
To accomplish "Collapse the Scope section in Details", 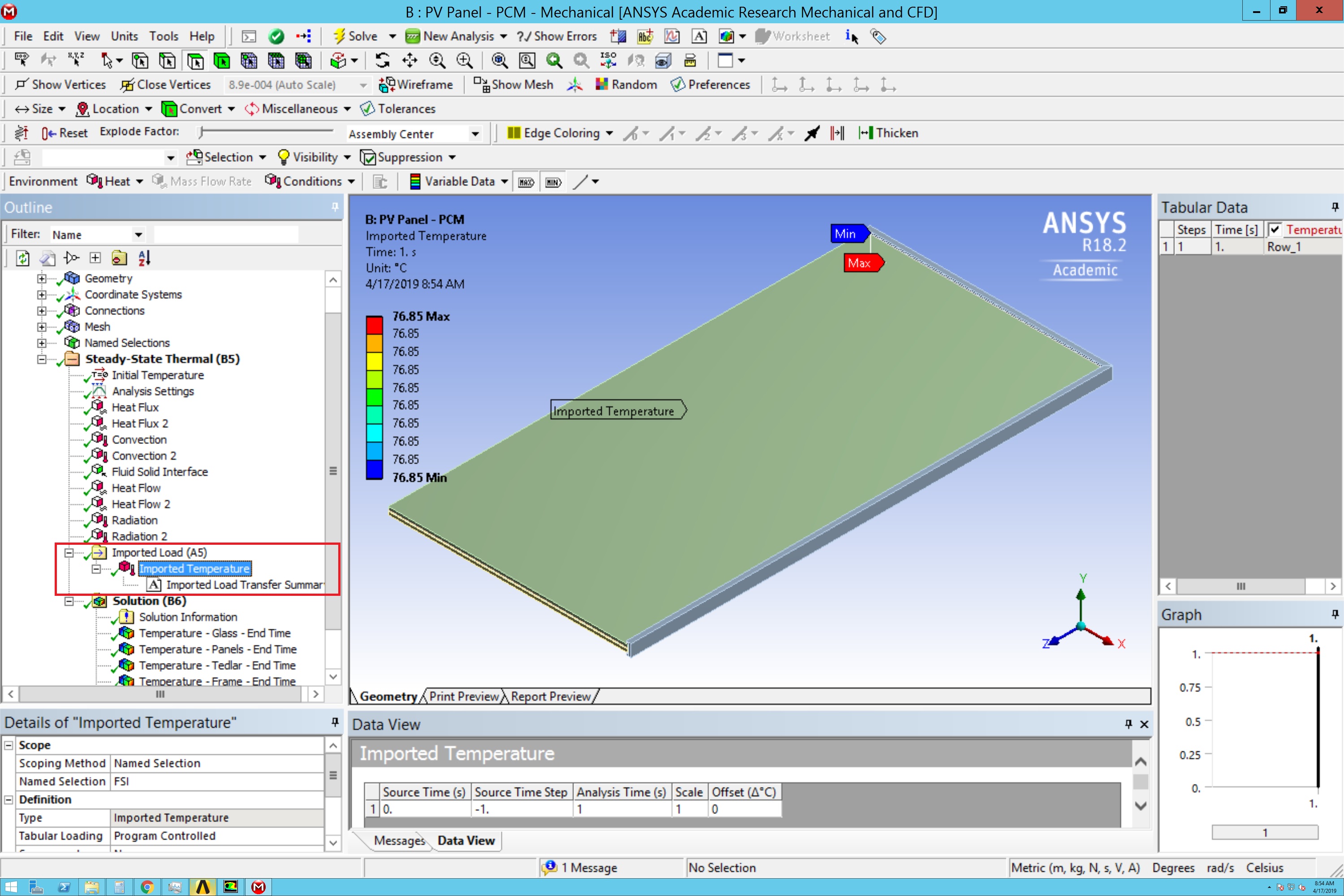I will [x=9, y=745].
